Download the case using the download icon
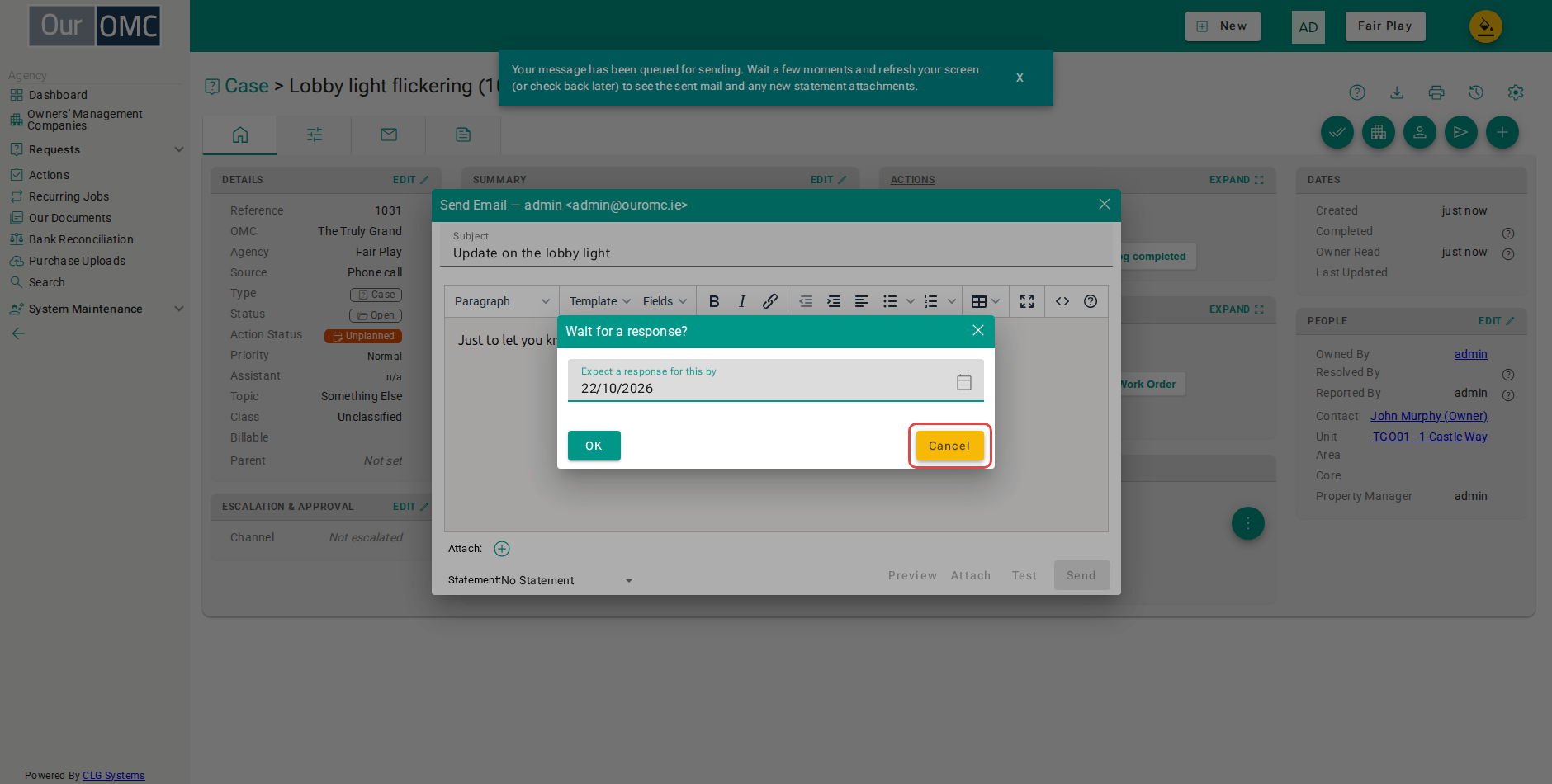This screenshot has width=1552, height=784. click(1397, 92)
